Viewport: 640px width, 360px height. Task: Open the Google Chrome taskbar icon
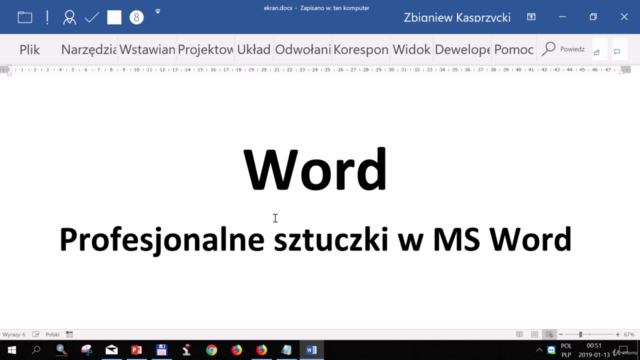coord(211,350)
